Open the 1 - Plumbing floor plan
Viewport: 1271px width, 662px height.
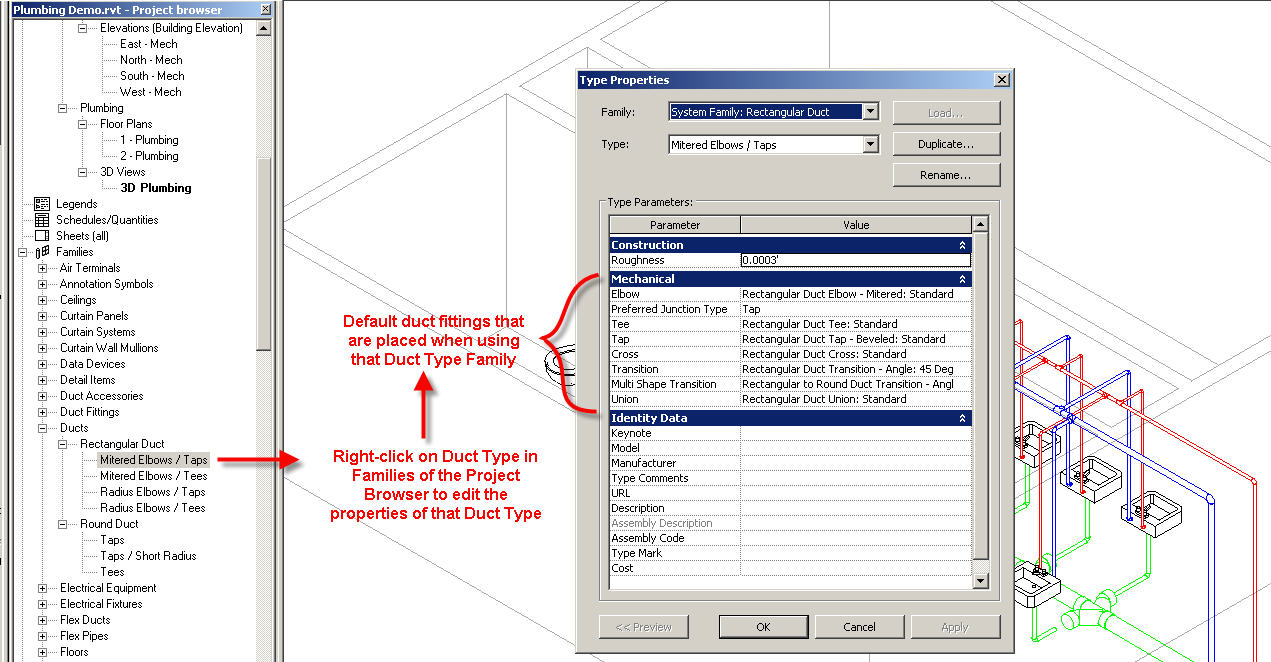point(149,140)
